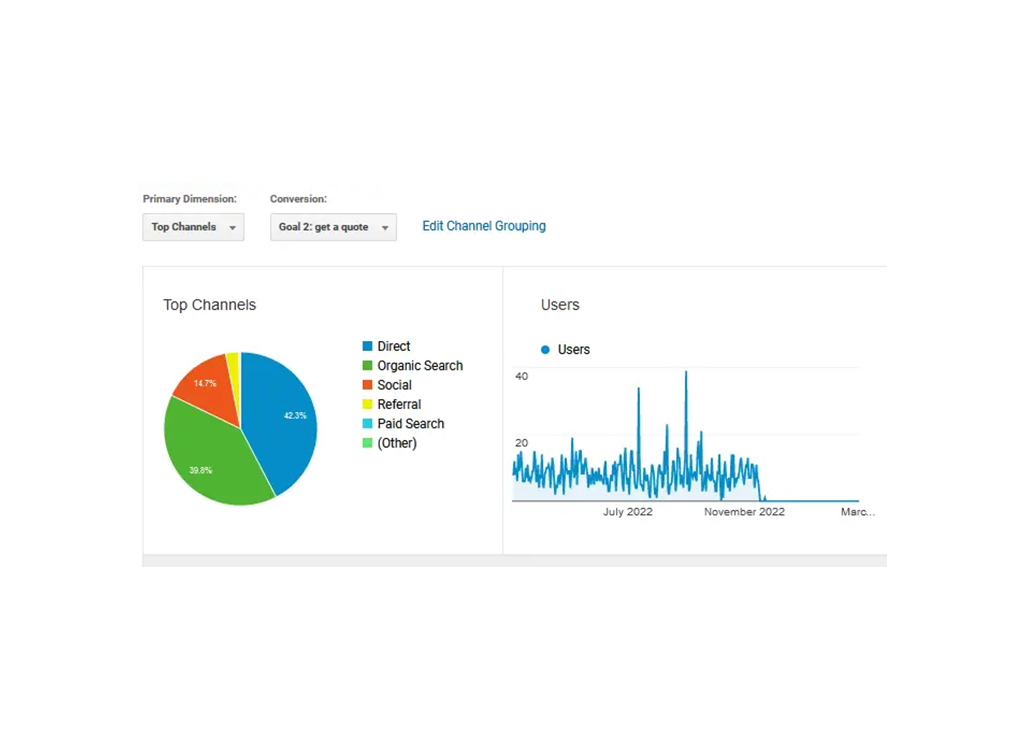Viewport: 1024px width, 750px height.
Task: Select the Direct legend color square
Action: [x=369, y=346]
